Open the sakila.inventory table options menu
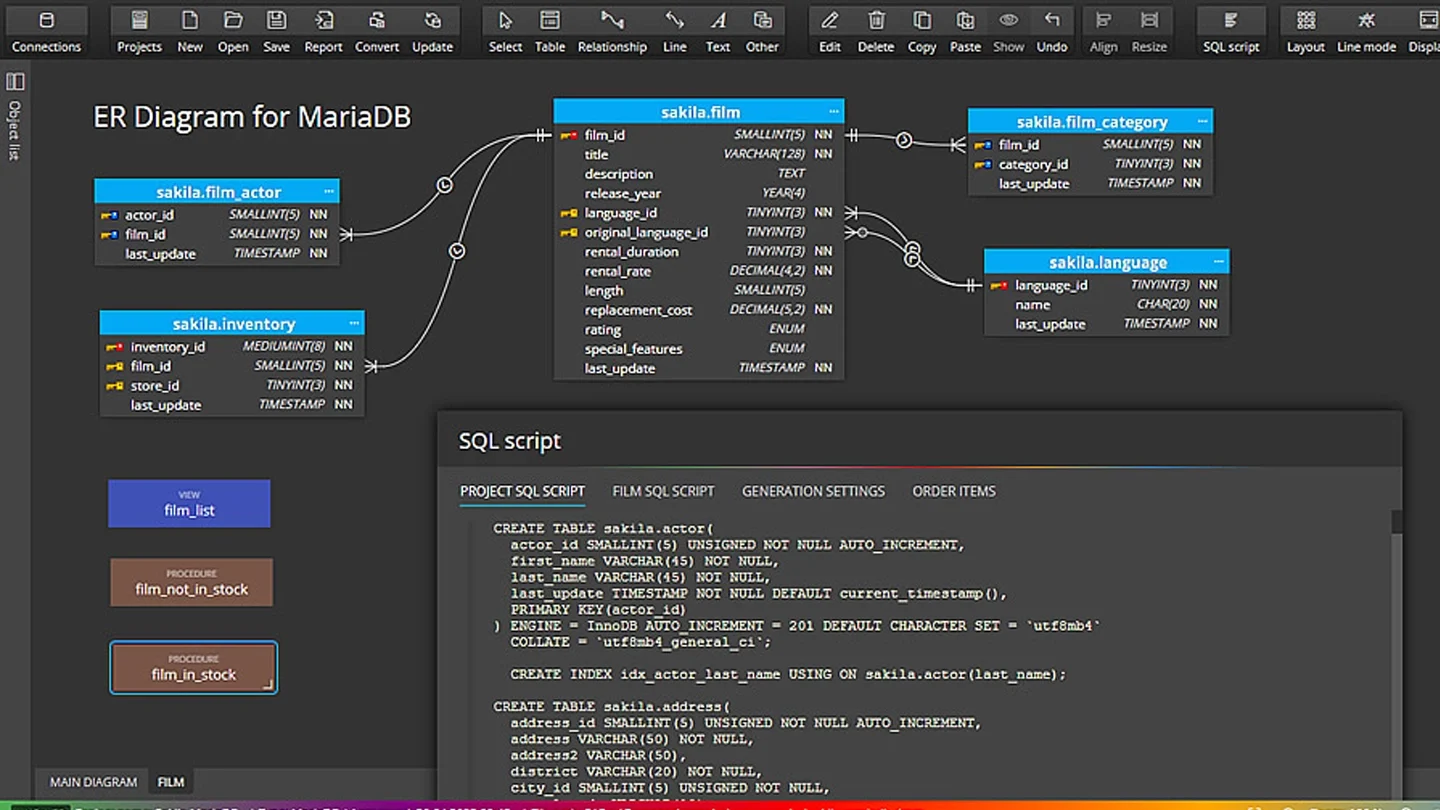 (354, 324)
